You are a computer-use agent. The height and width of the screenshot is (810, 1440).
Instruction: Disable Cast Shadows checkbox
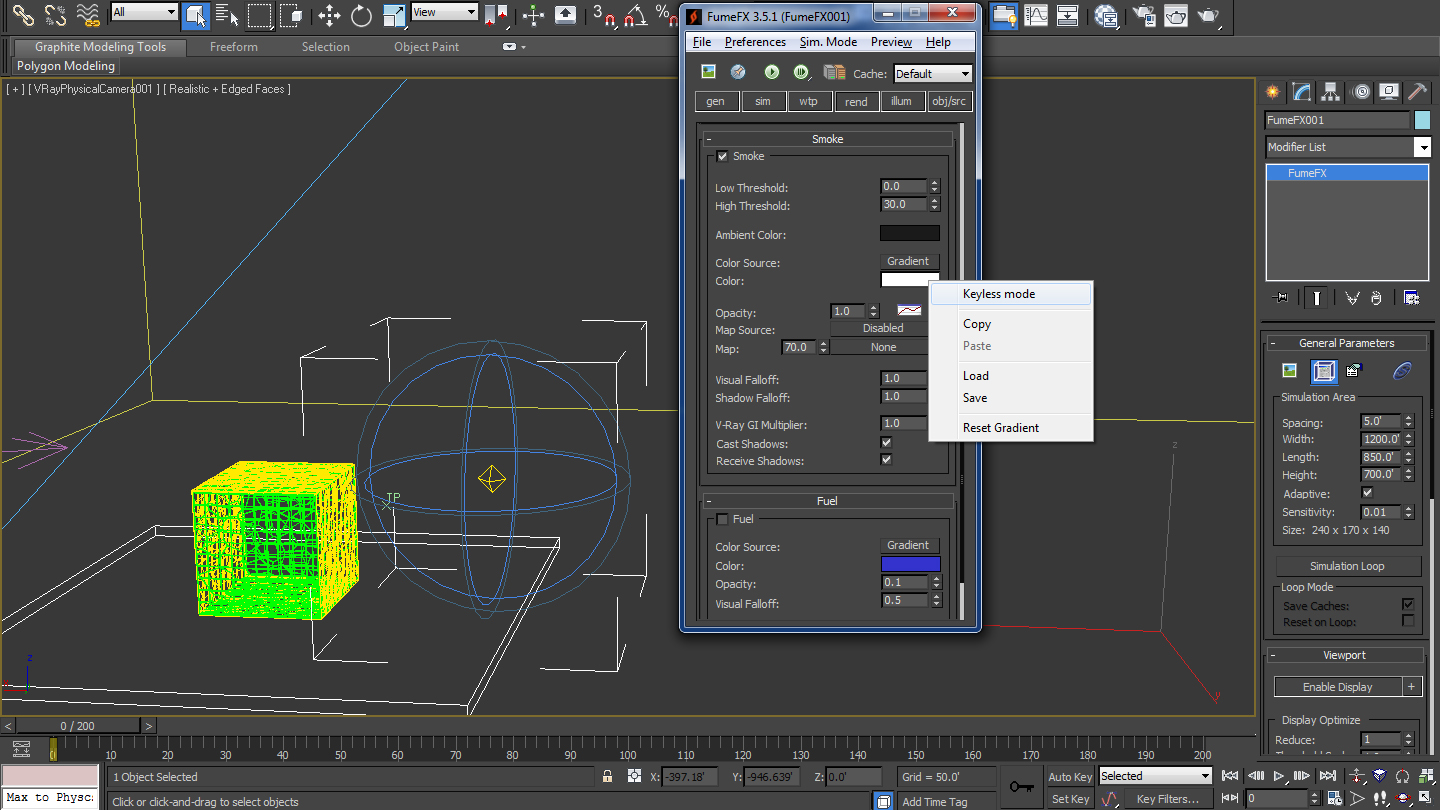886,443
